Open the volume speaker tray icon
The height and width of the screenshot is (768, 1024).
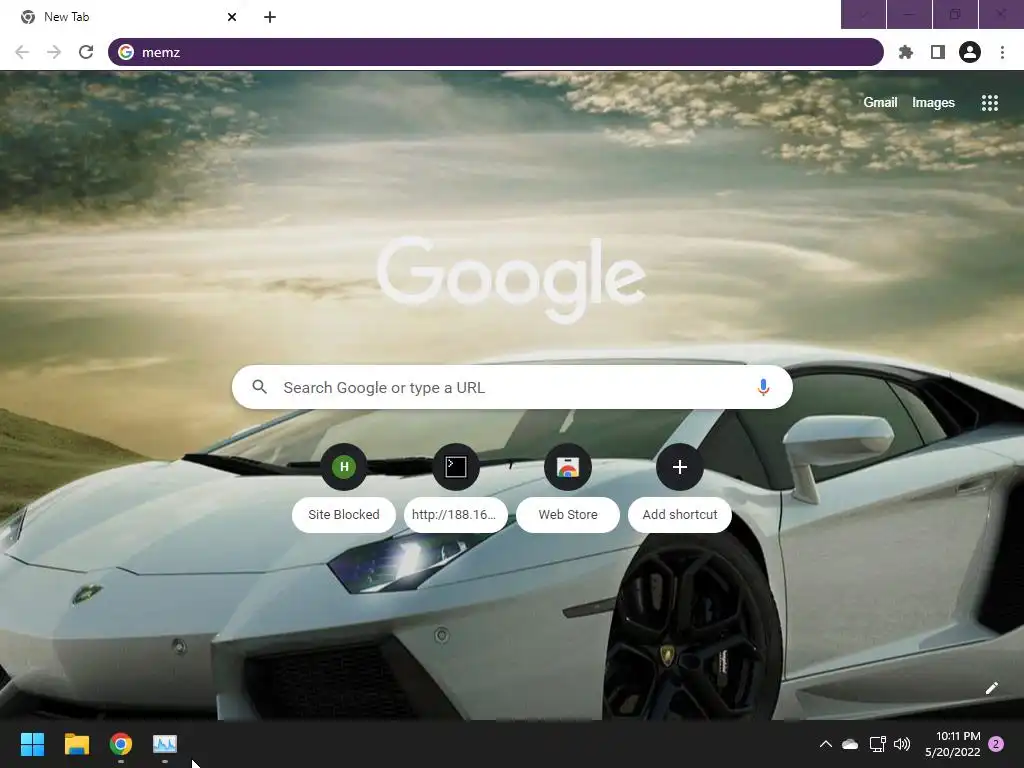pos(902,744)
